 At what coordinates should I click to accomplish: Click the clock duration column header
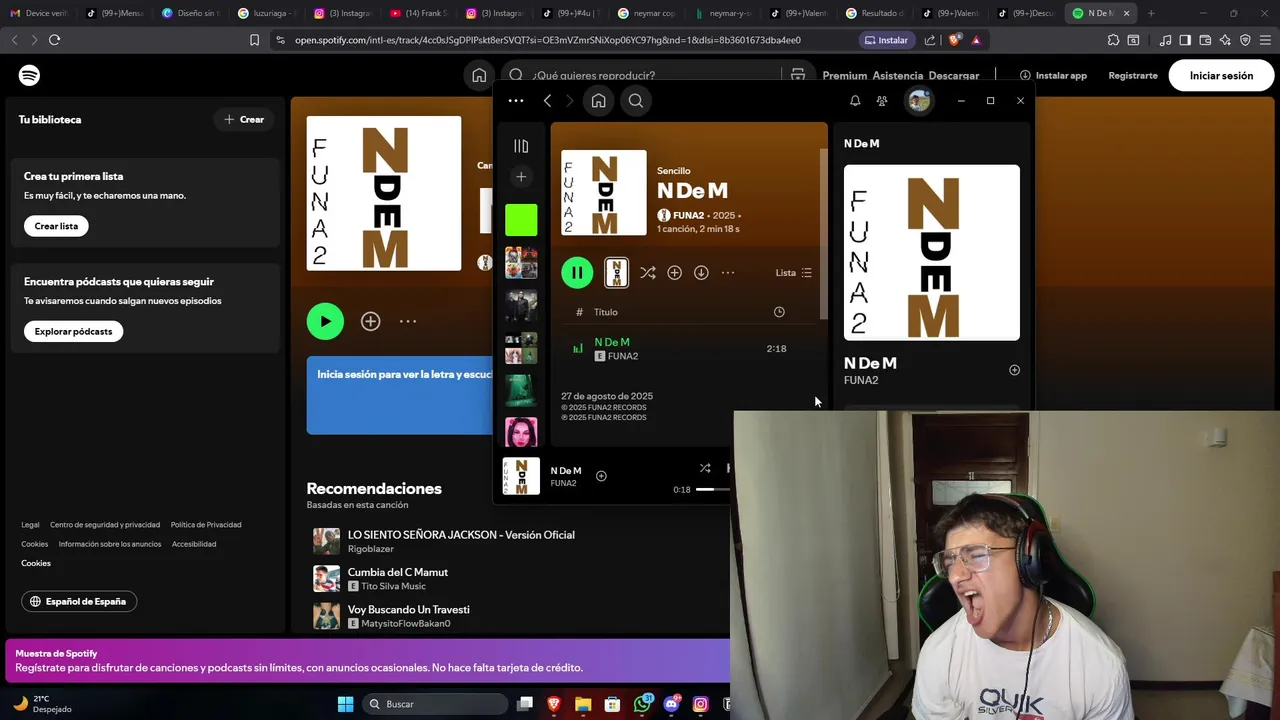tap(779, 312)
